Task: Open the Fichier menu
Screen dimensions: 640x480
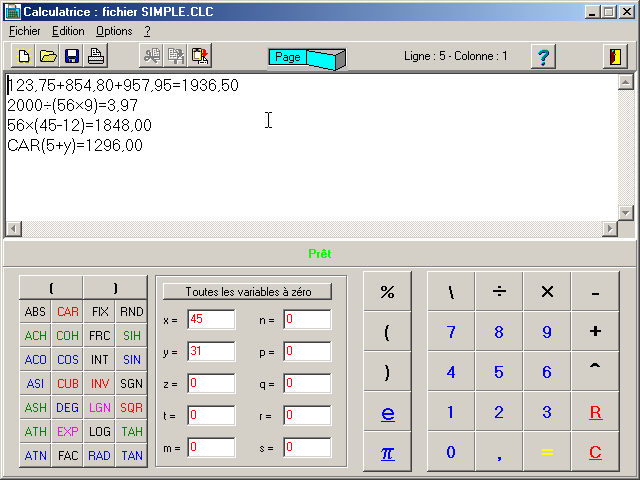Action: (x=24, y=31)
